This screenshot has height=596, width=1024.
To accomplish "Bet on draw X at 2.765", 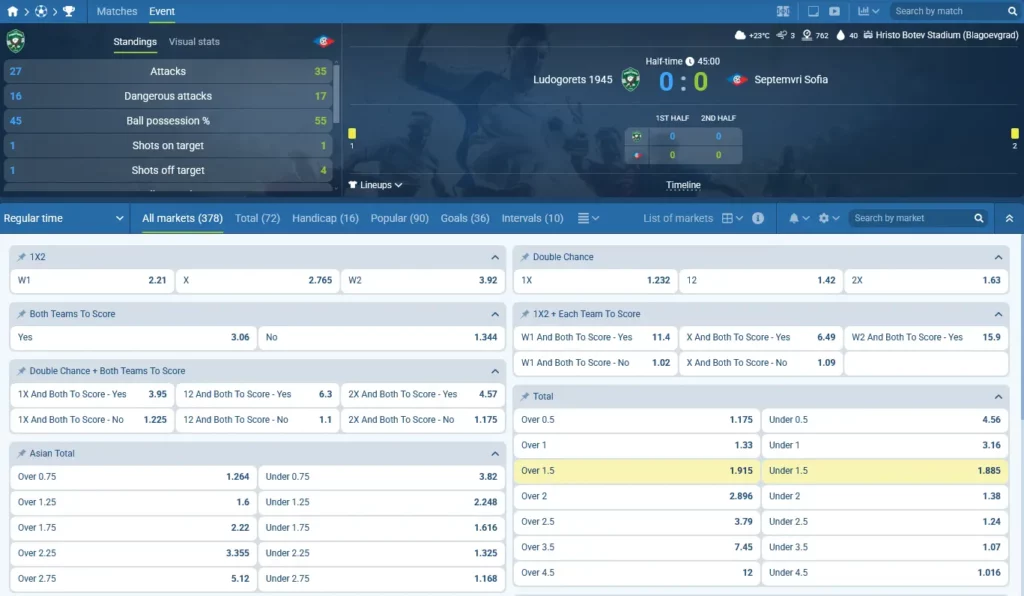I will pyautogui.click(x=257, y=280).
